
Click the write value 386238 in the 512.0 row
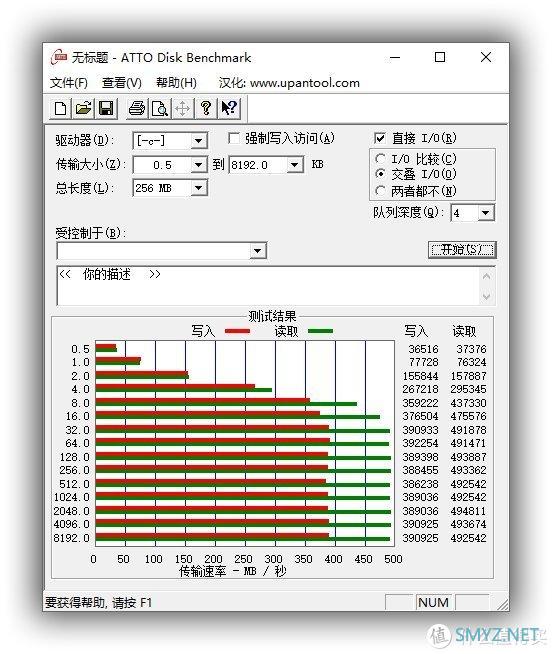click(x=420, y=484)
